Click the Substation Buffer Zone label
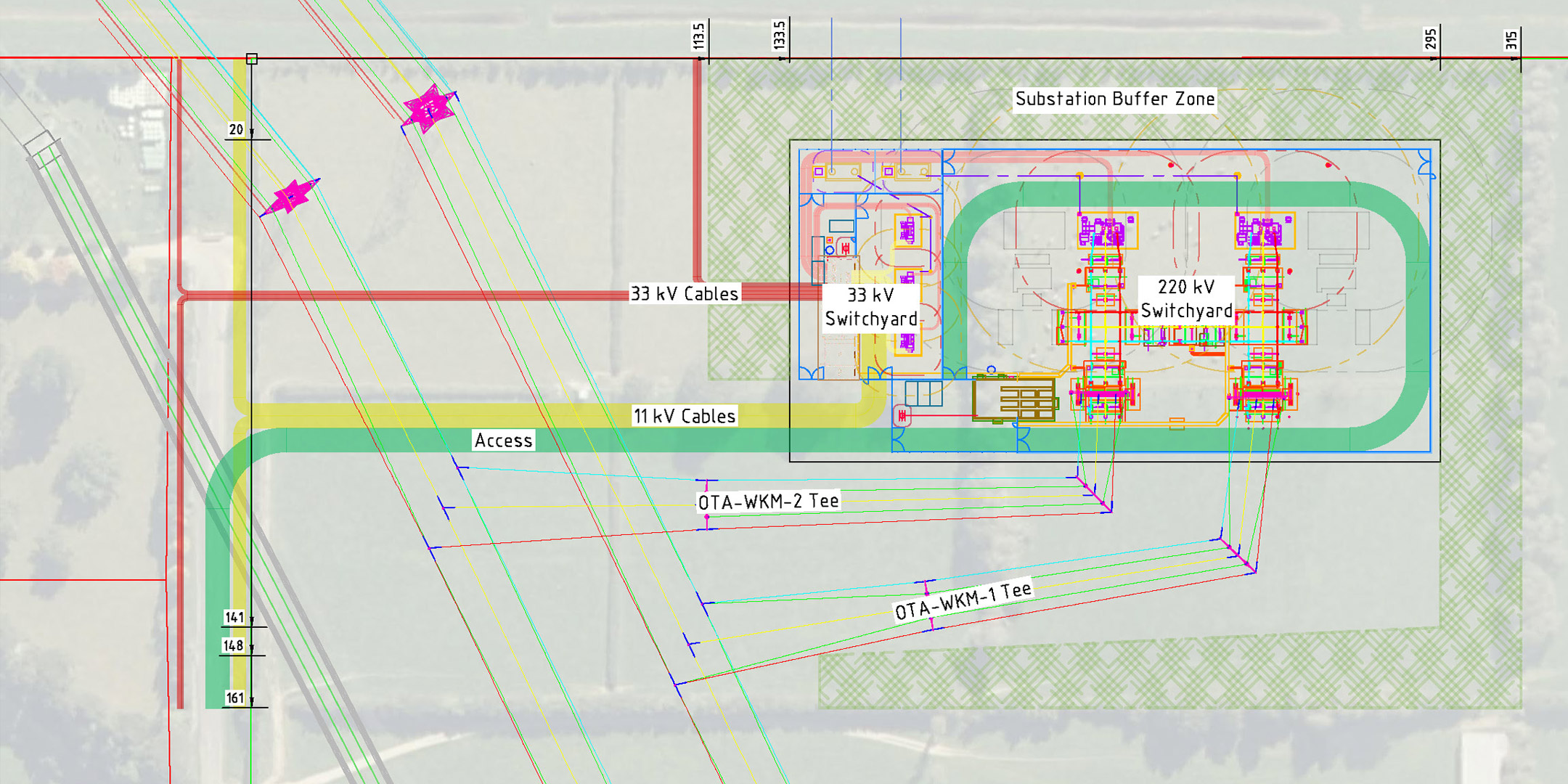 click(x=1114, y=99)
